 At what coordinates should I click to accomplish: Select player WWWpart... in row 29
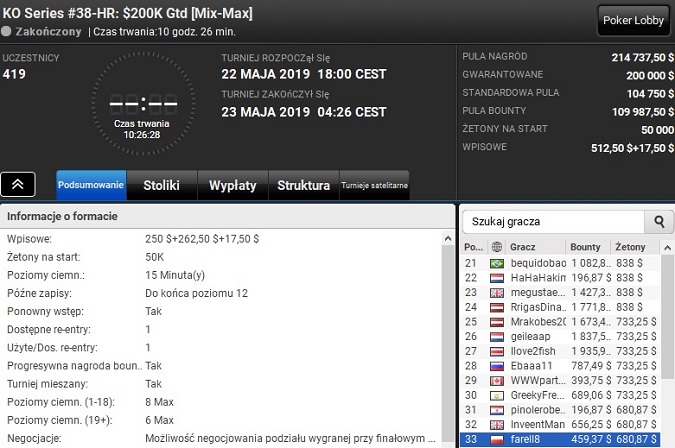click(x=560, y=381)
